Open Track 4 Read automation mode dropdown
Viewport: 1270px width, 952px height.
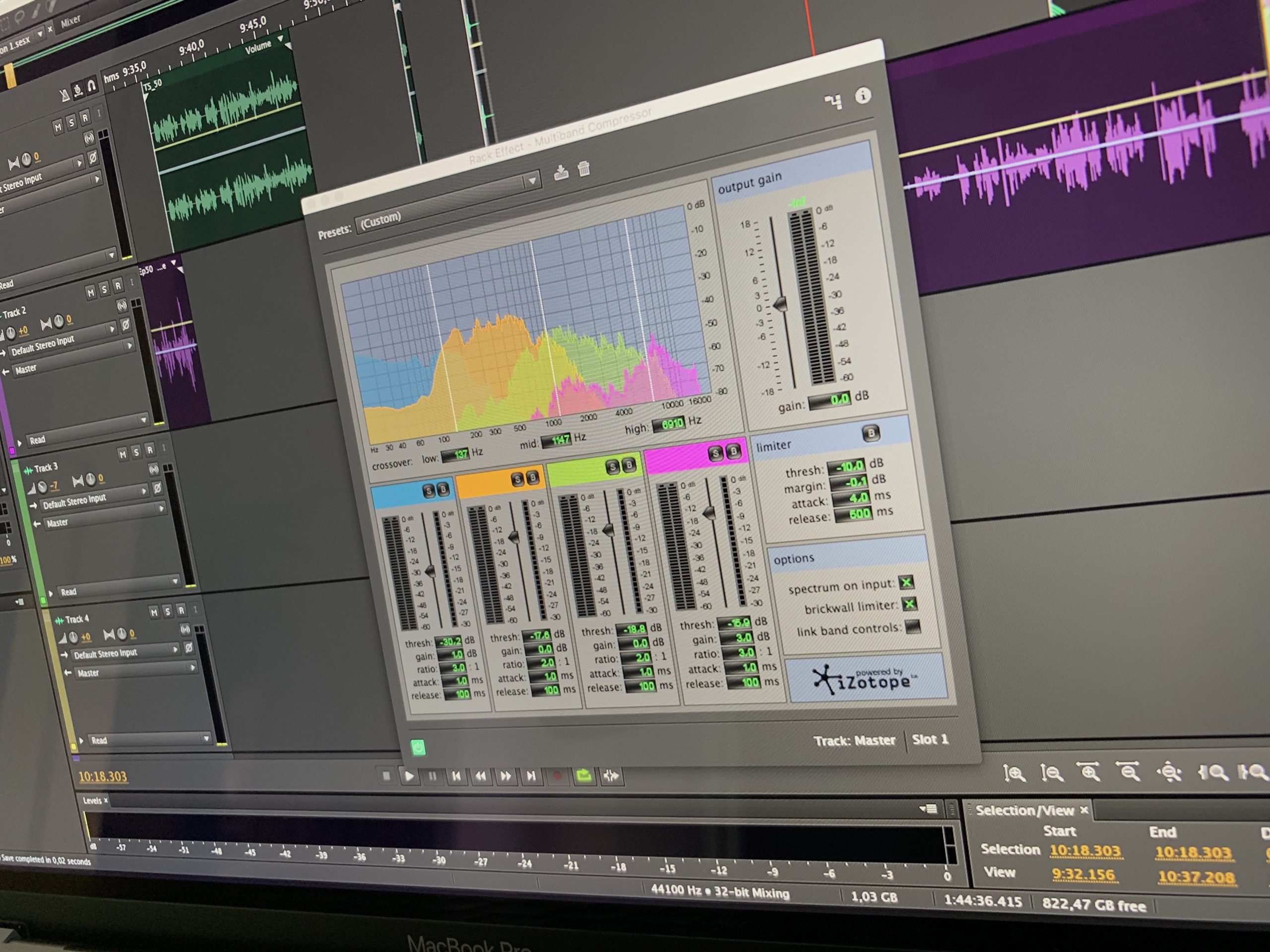pyautogui.click(x=205, y=738)
